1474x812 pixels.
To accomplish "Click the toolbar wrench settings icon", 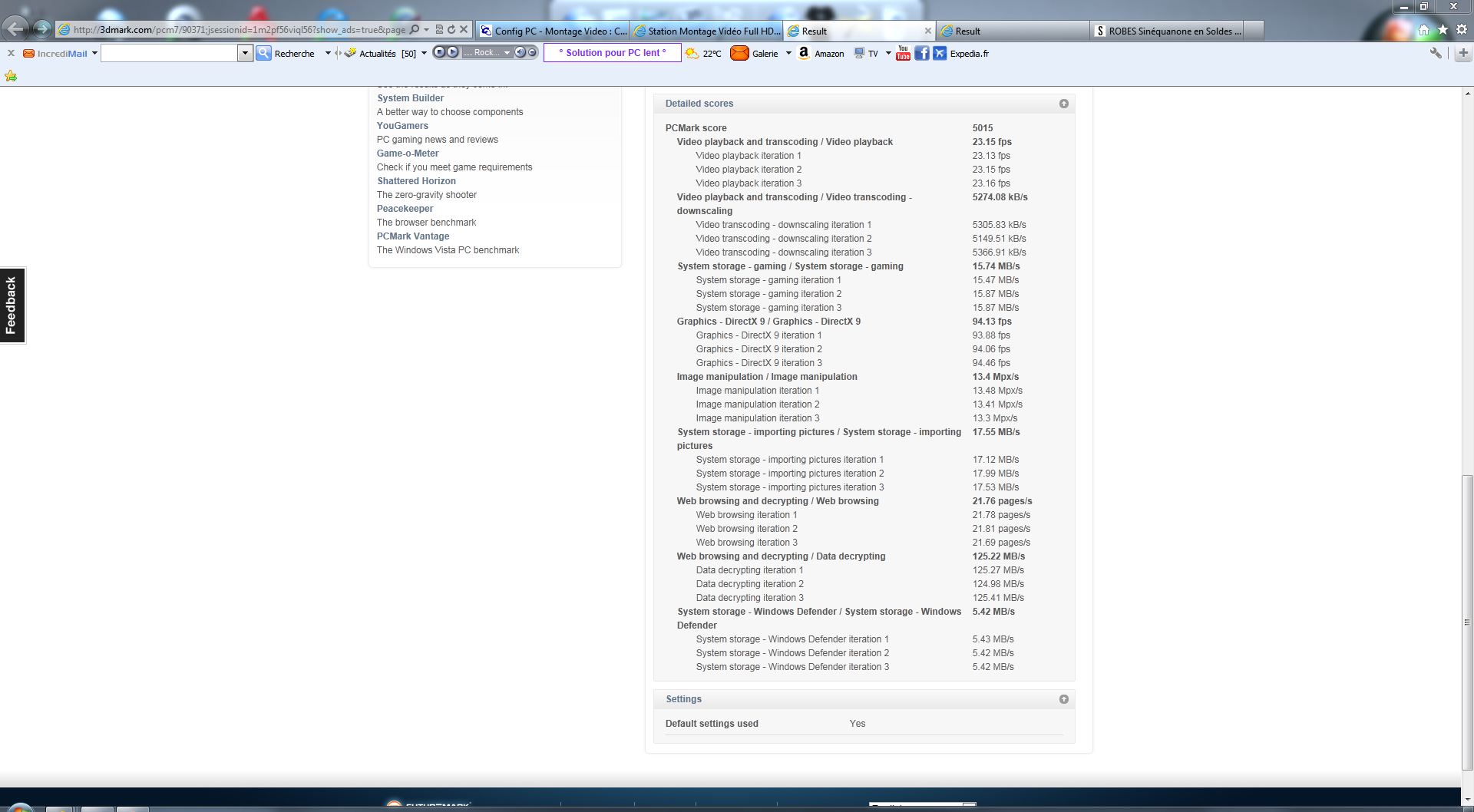I will point(1435,53).
